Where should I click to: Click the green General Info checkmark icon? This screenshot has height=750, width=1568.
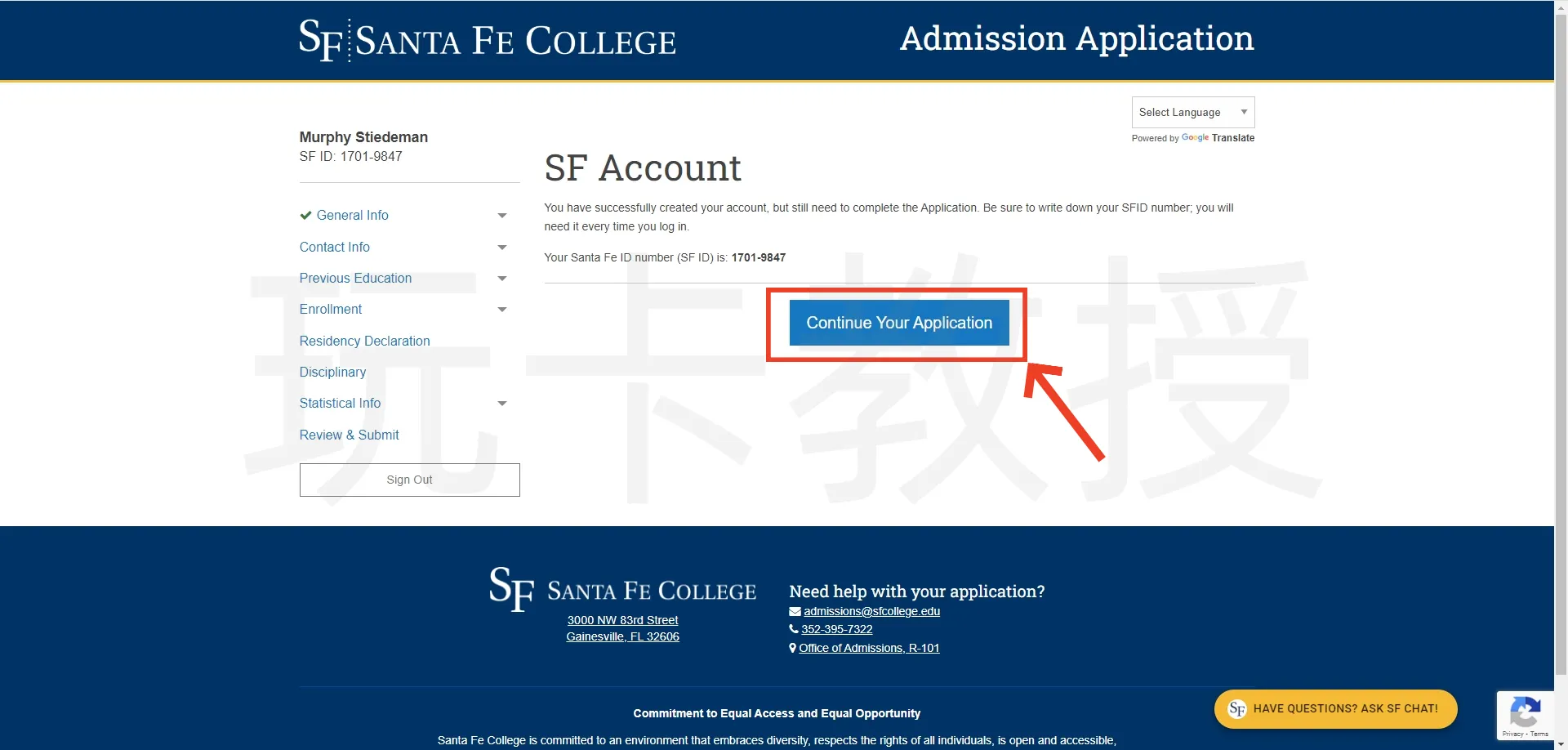[305, 216]
